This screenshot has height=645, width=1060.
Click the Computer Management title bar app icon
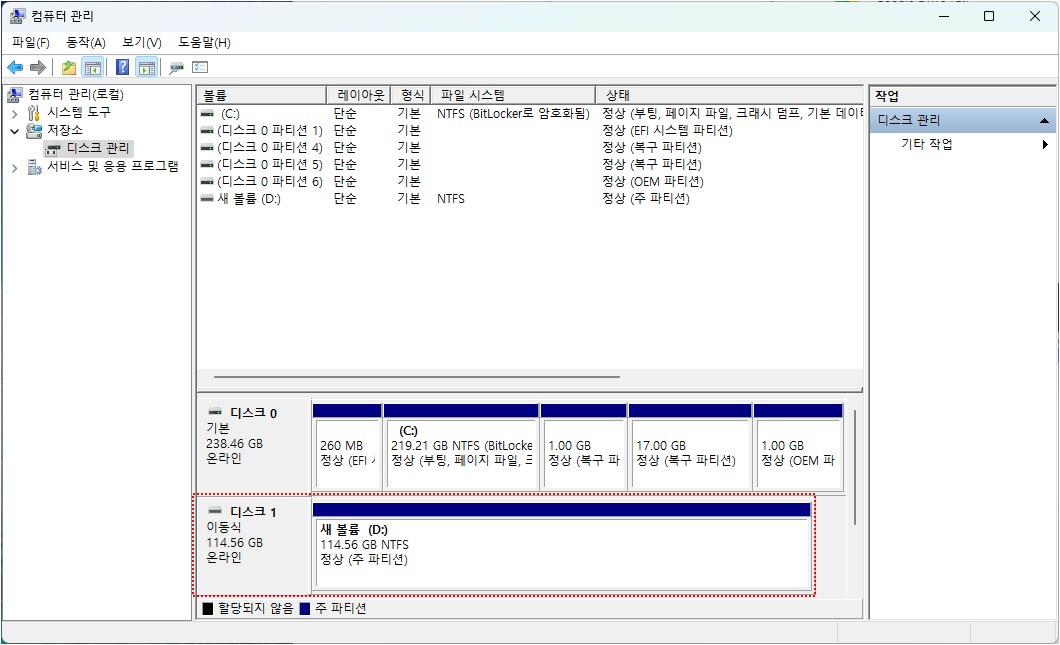click(x=18, y=16)
